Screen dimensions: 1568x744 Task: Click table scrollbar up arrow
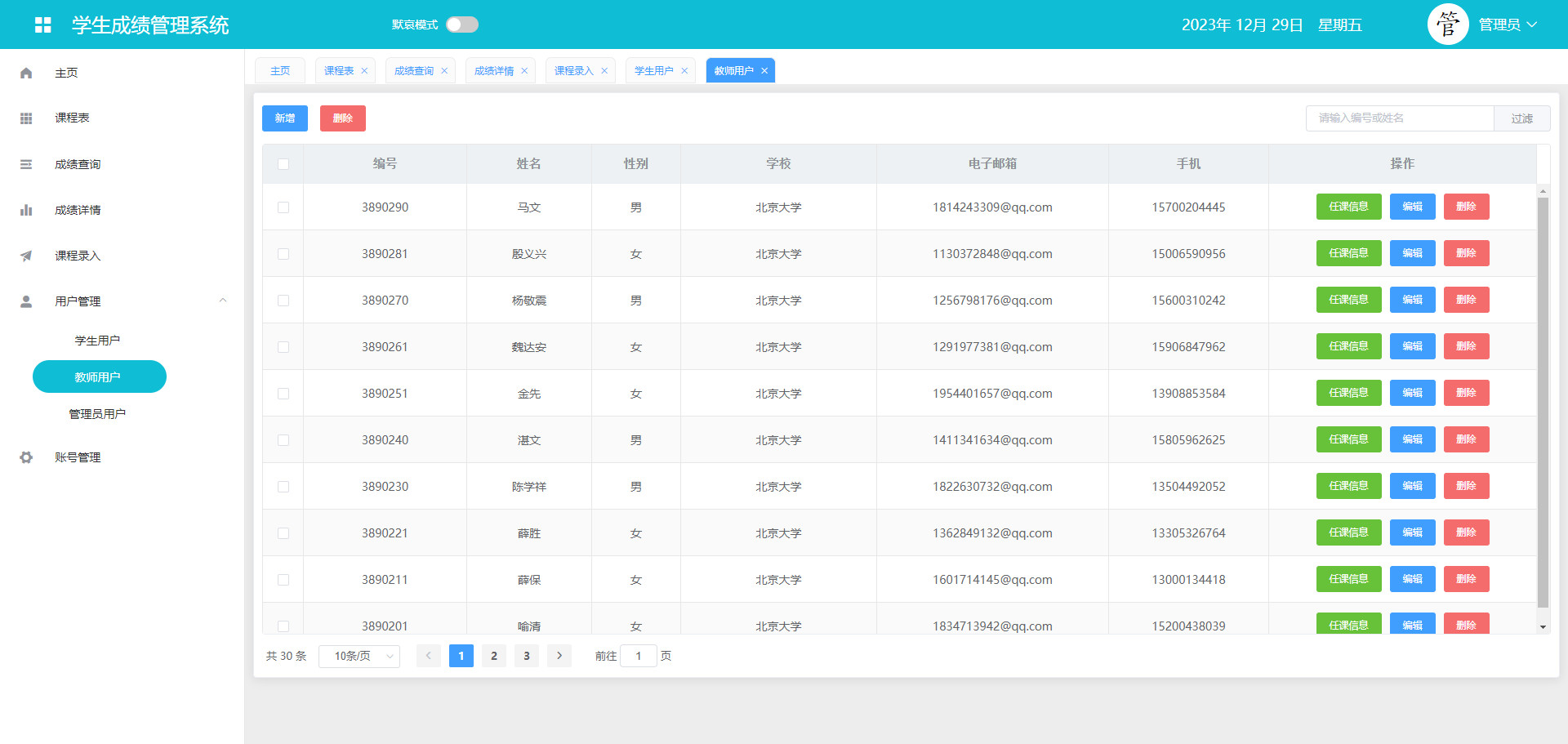pyautogui.click(x=1543, y=191)
